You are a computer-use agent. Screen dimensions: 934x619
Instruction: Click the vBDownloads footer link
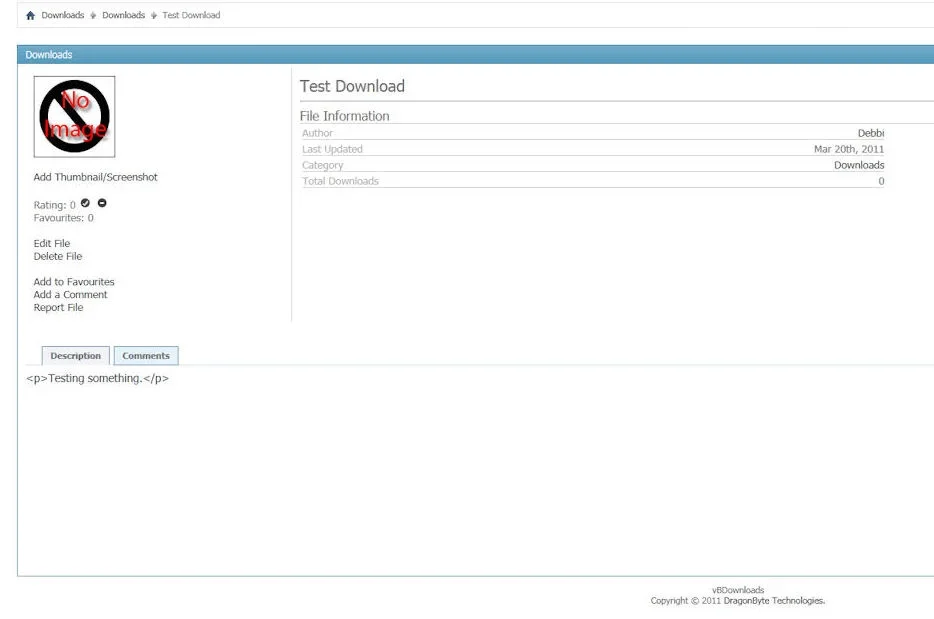(x=737, y=590)
